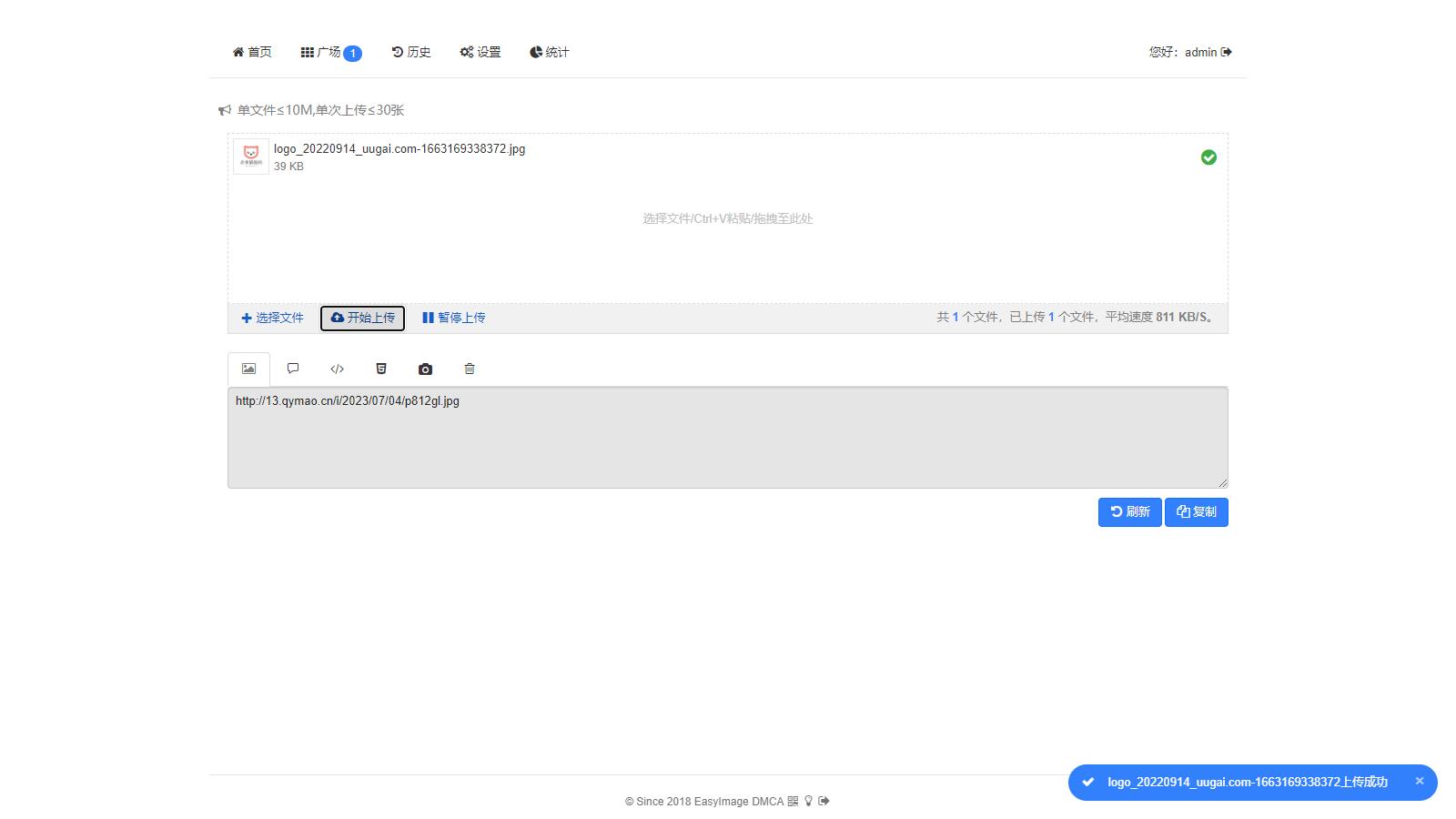
Task: Click the checkmark icon in the upload notification
Action: tap(1087, 782)
